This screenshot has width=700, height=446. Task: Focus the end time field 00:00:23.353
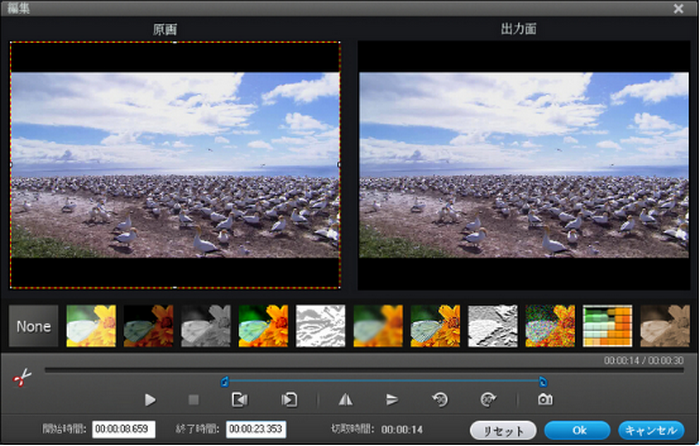[x=256, y=429]
